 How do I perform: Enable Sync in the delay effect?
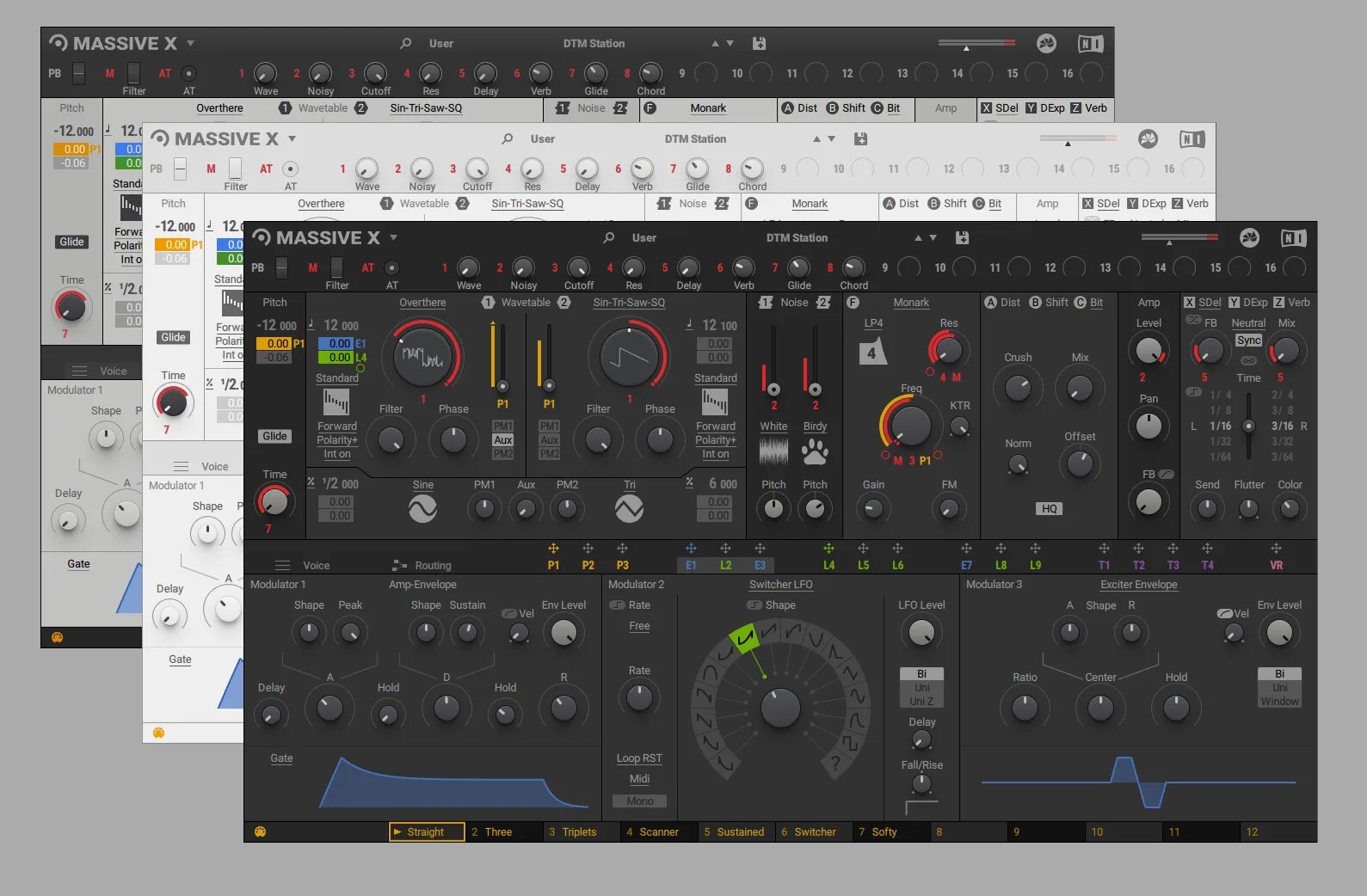coord(1248,341)
